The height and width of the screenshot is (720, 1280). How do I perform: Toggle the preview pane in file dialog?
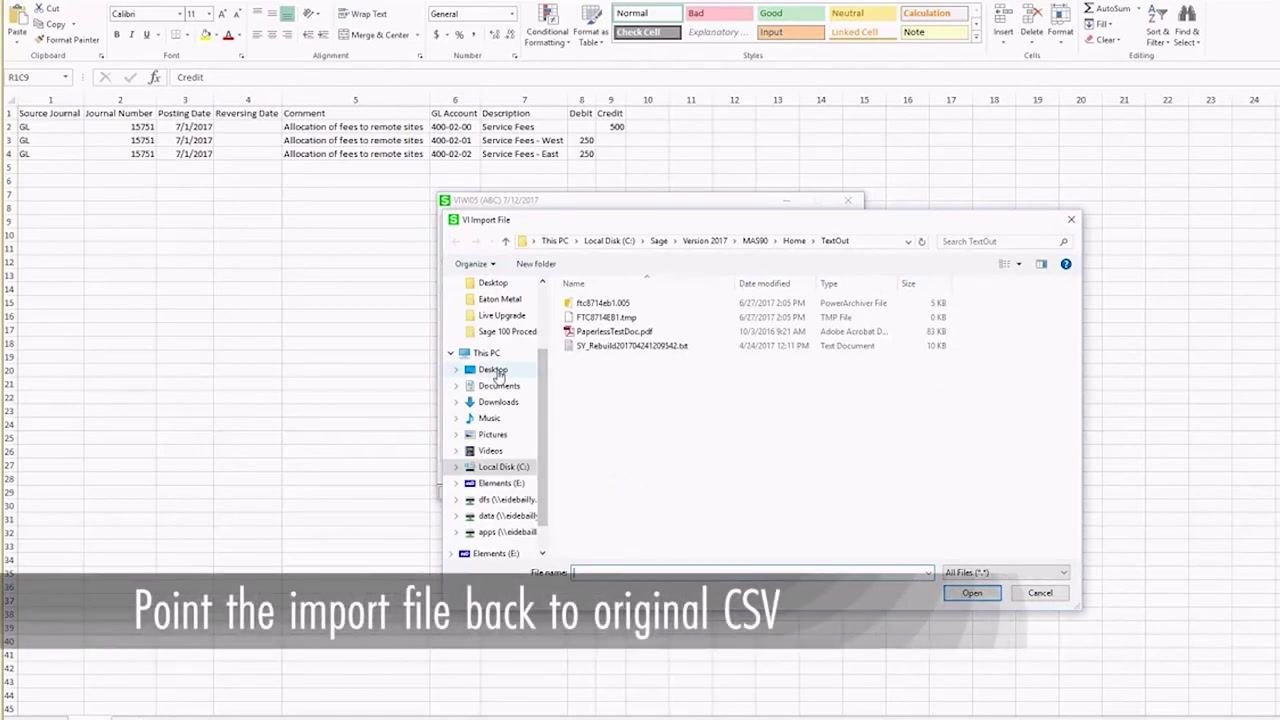point(1041,264)
